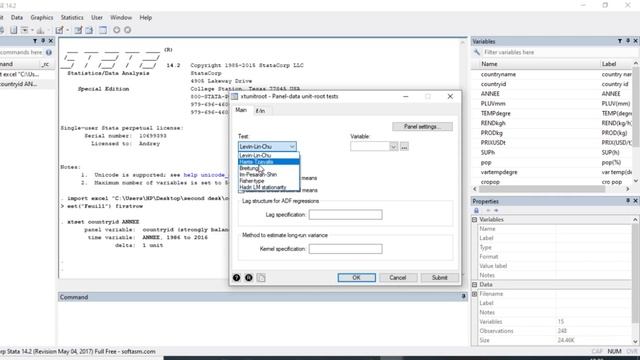Open the Statistics menu
Viewport: 640px width, 360px height.
[72, 18]
